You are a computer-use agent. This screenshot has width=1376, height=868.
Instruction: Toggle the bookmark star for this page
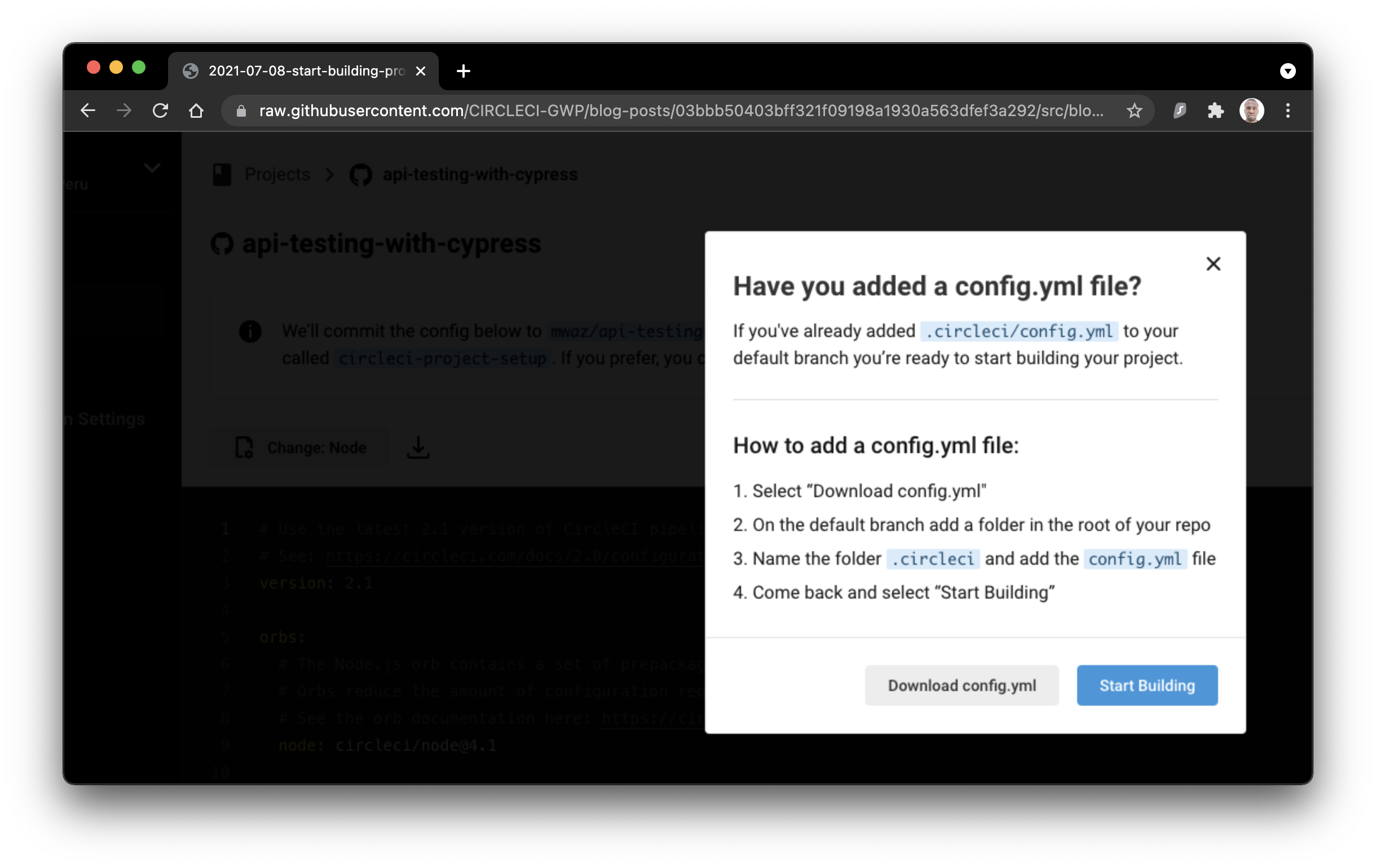1134,110
